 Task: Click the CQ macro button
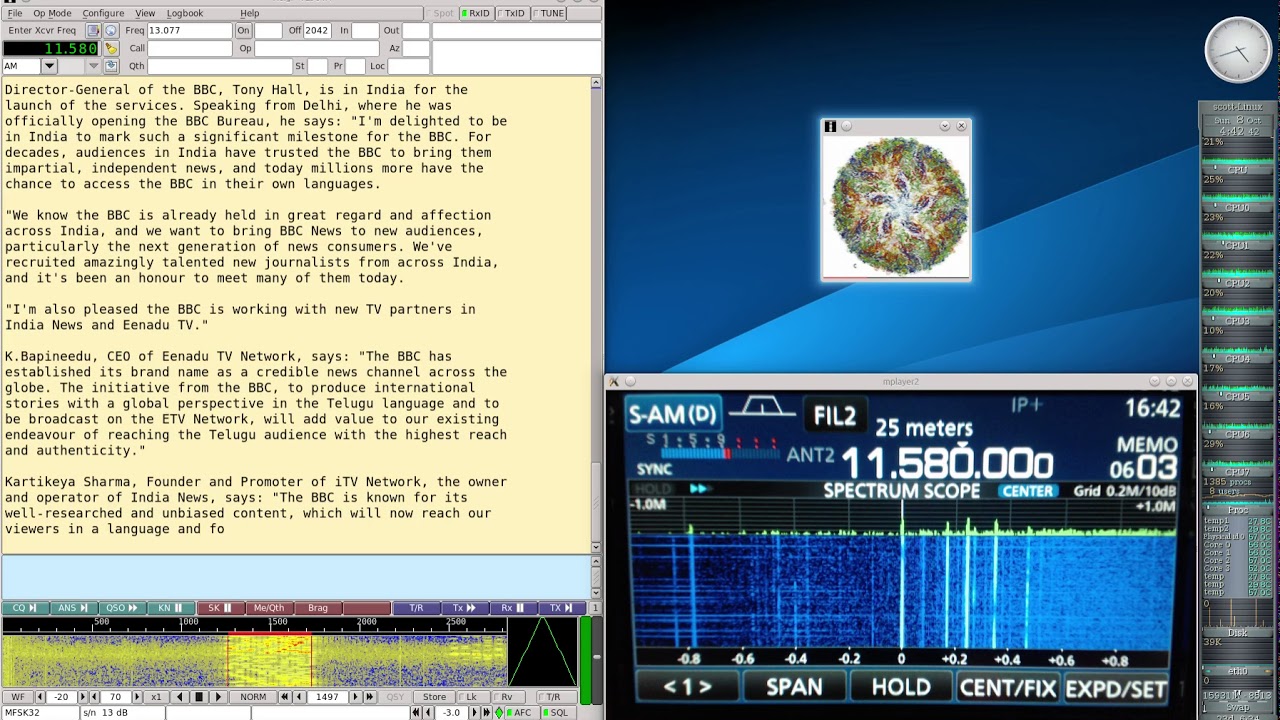pos(26,608)
